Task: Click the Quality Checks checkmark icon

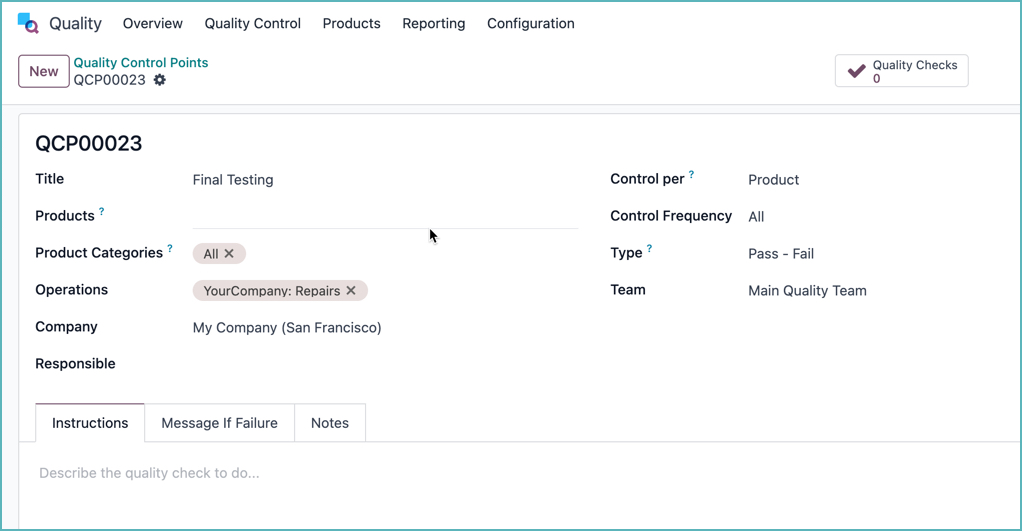Action: (x=856, y=71)
